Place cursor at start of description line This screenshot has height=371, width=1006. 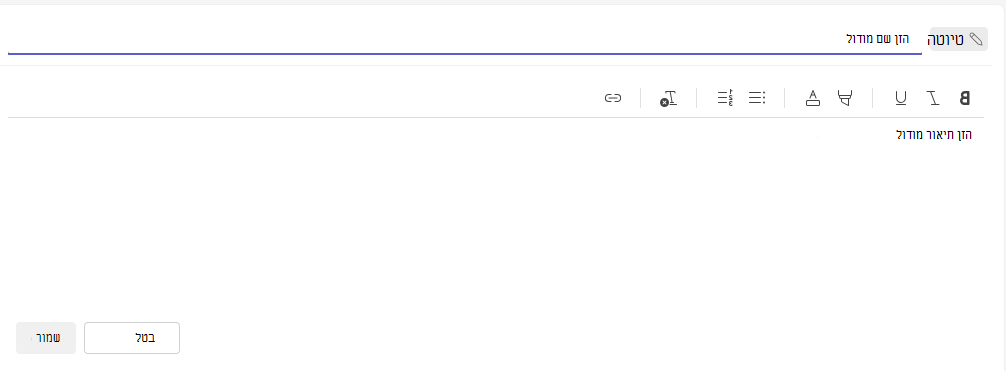coord(973,135)
